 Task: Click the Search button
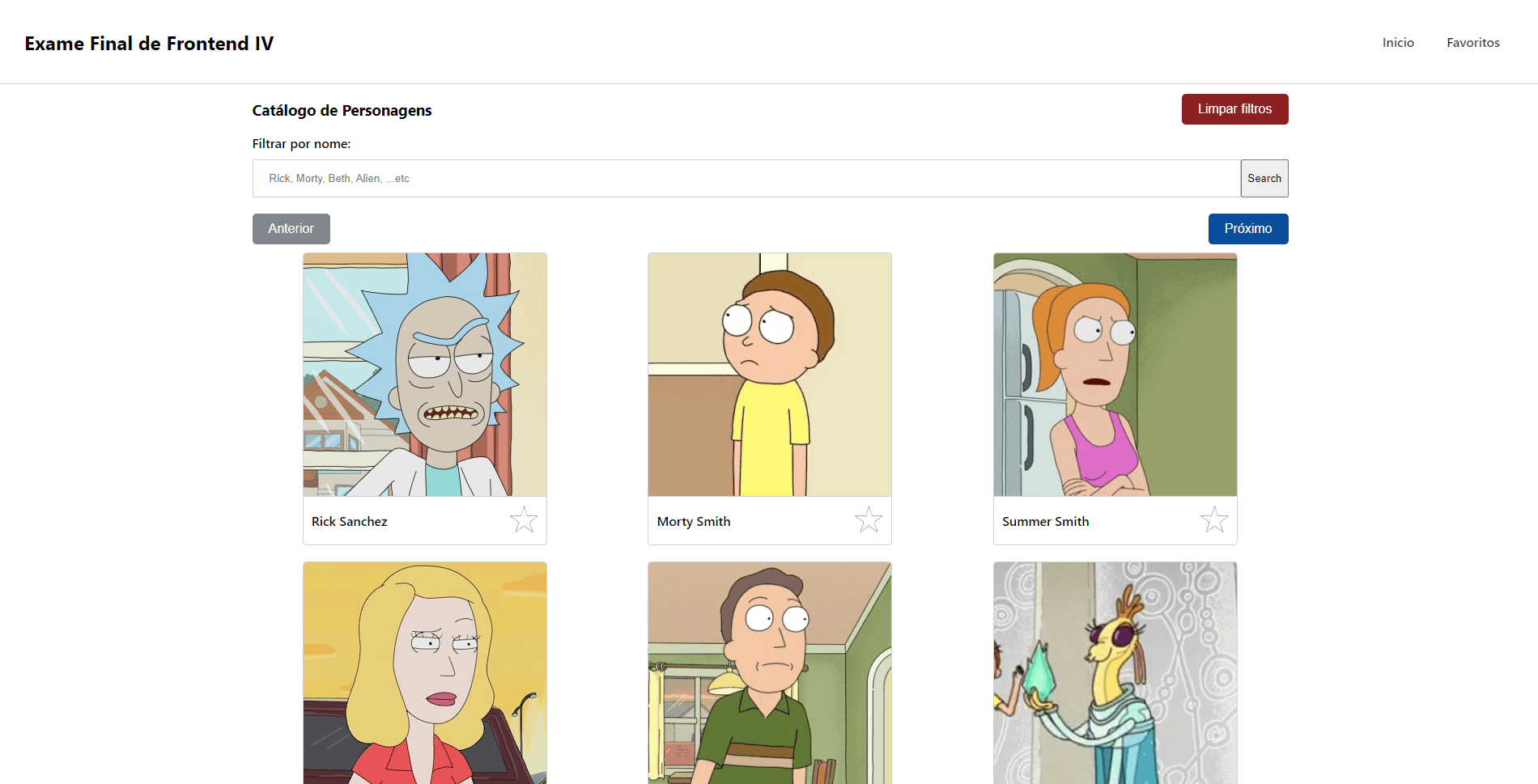1264,178
